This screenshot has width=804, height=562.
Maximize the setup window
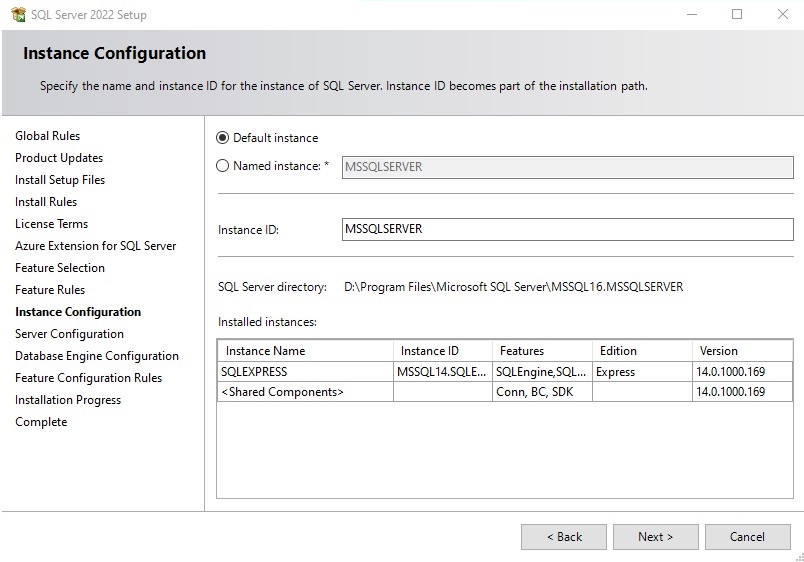pyautogui.click(x=737, y=15)
